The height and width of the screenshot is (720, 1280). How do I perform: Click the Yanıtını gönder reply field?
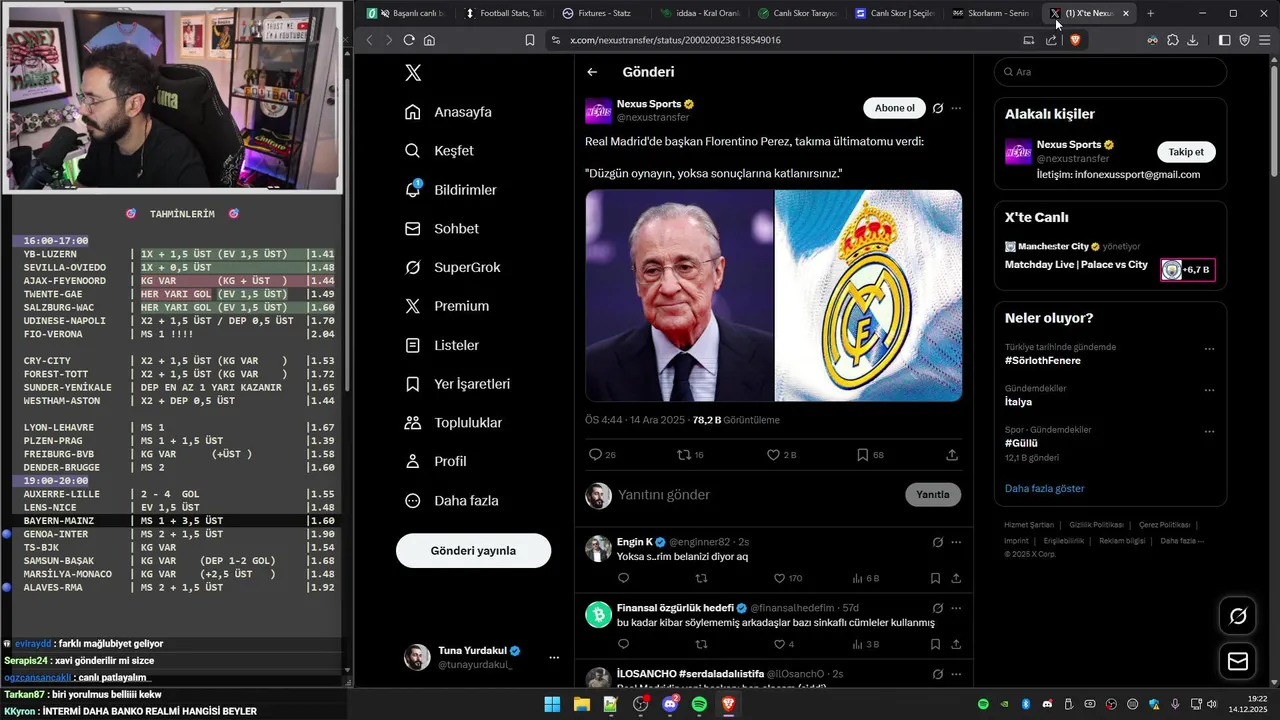tap(756, 495)
